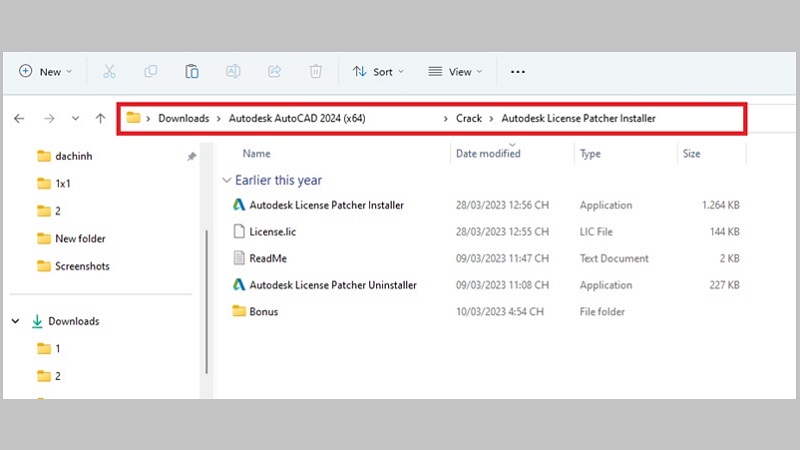Image resolution: width=800 pixels, height=450 pixels.
Task: Click the Copy icon in toolbar
Action: (150, 72)
